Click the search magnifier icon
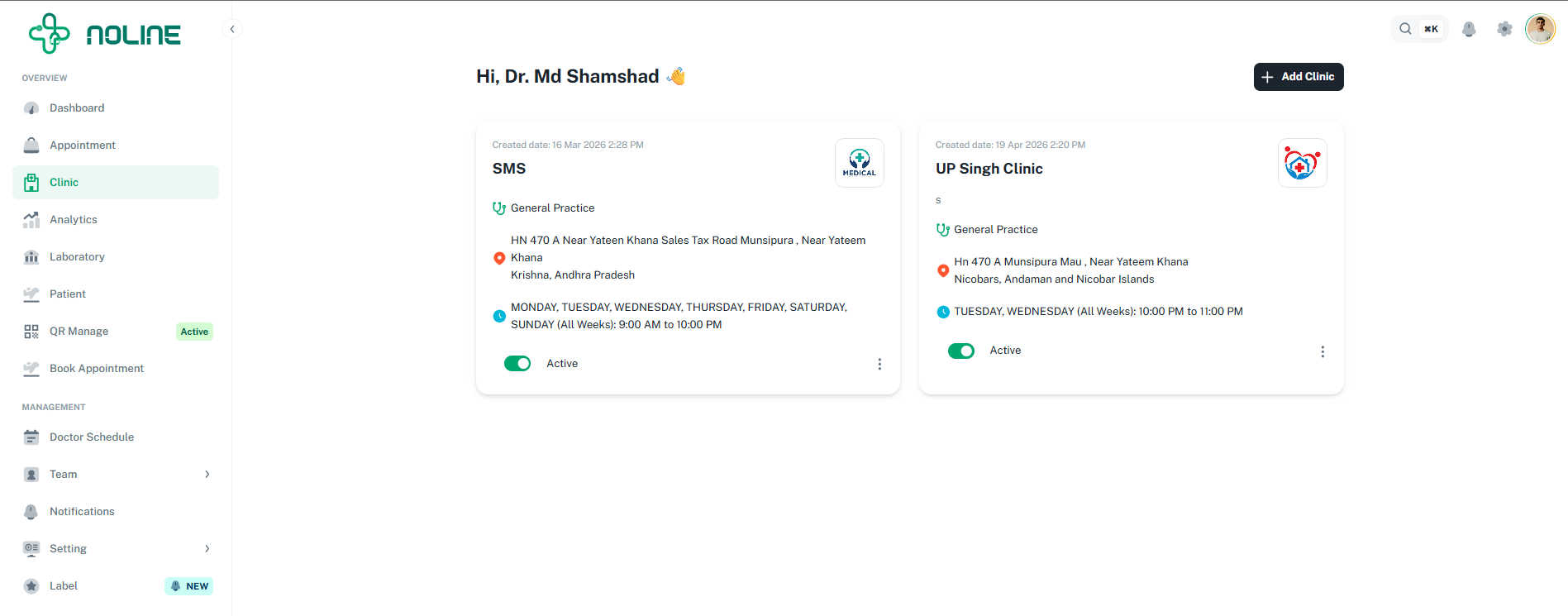1568x616 pixels. (1405, 29)
